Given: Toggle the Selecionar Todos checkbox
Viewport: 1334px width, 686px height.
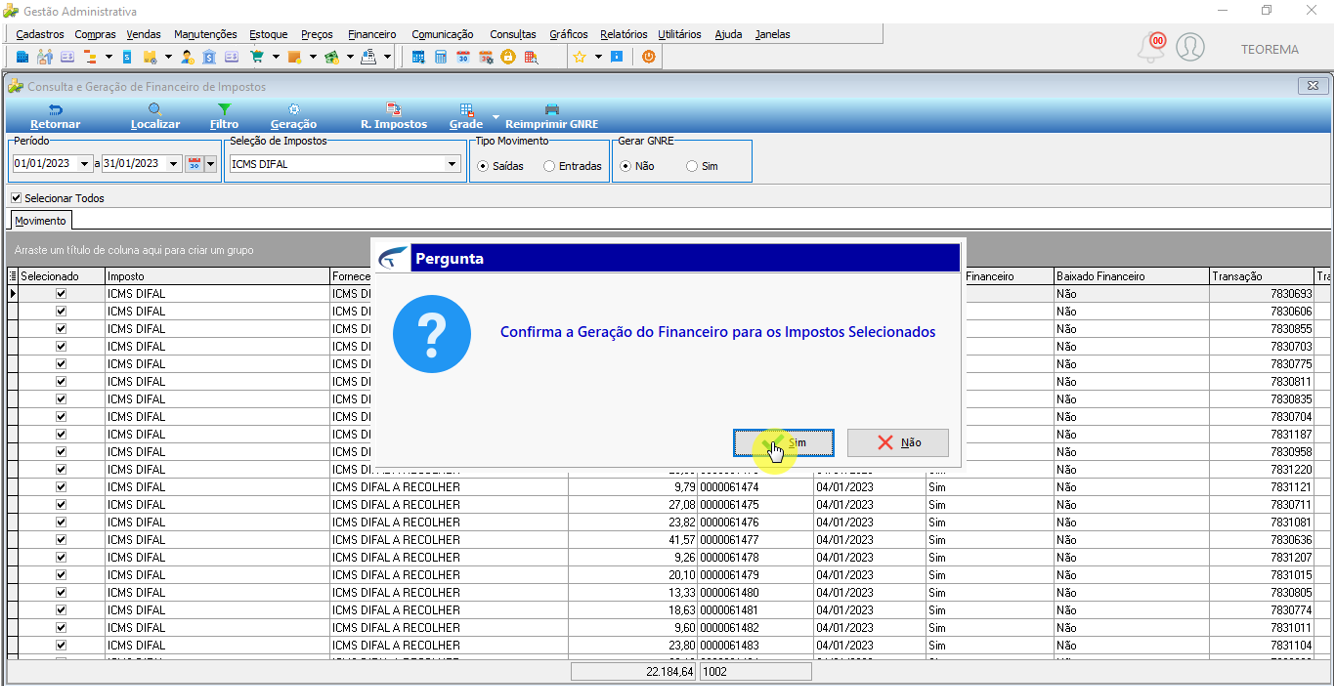Looking at the screenshot, I should [x=16, y=198].
